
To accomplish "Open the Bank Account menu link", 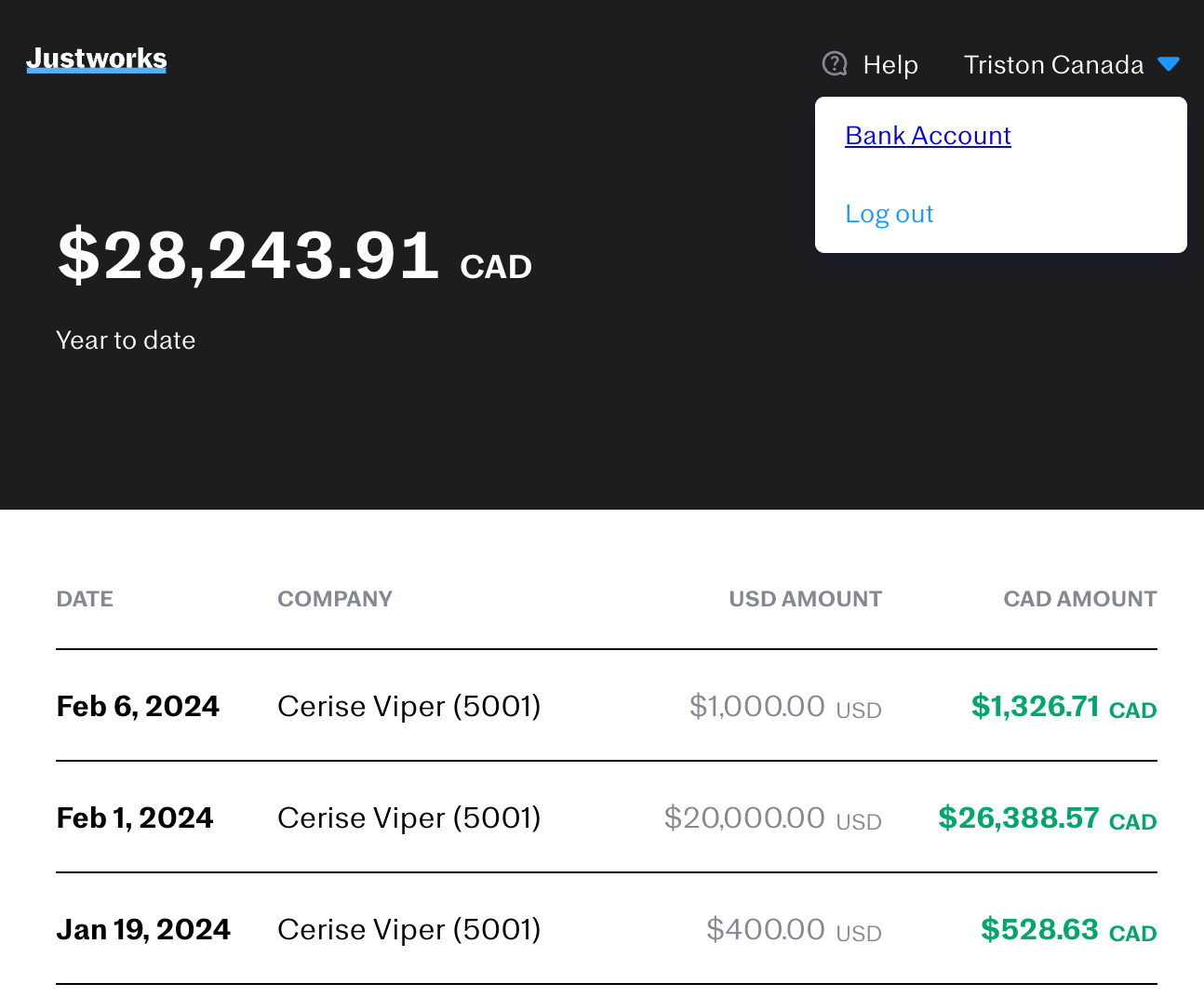I will point(928,136).
